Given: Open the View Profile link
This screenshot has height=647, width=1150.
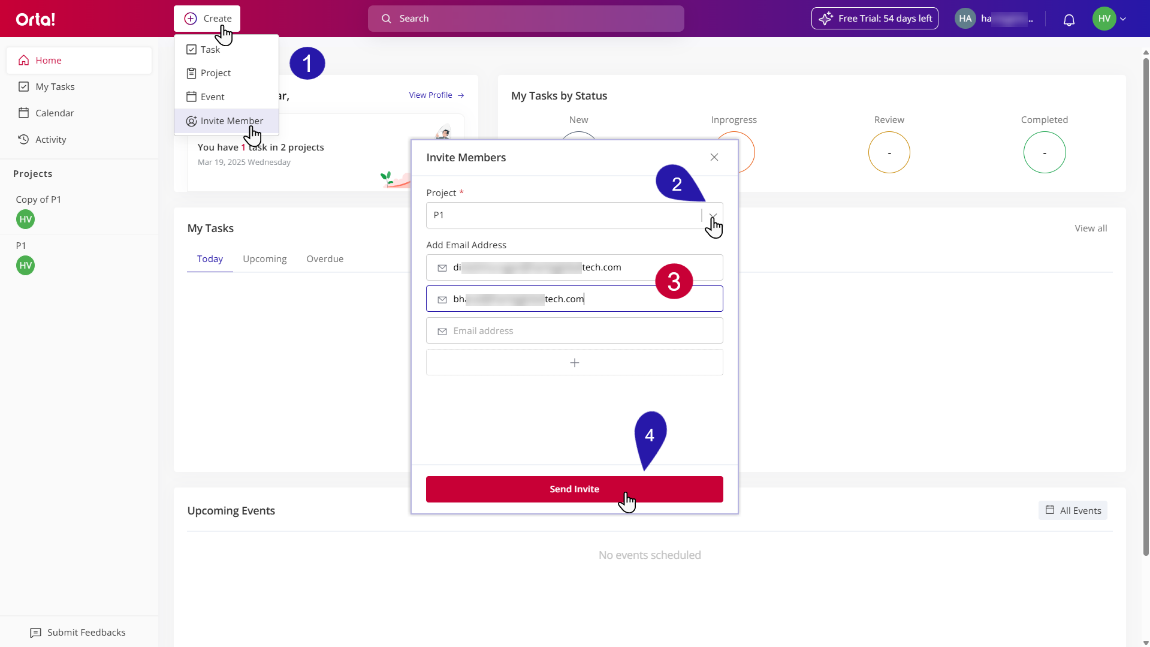Looking at the screenshot, I should click(436, 96).
